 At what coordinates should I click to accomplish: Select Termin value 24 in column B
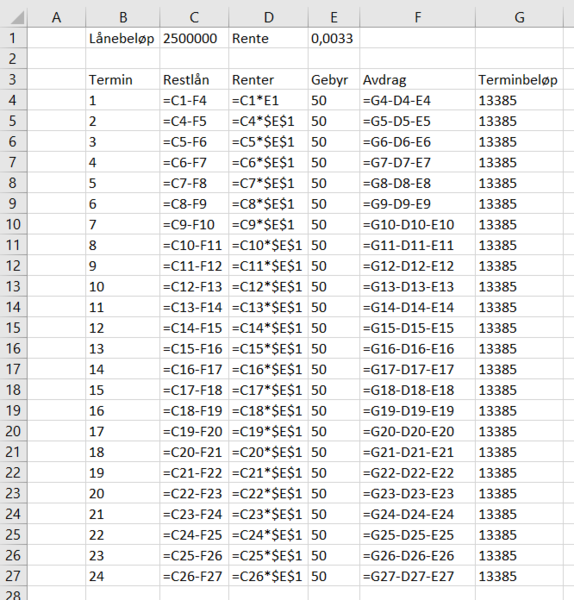[122, 576]
